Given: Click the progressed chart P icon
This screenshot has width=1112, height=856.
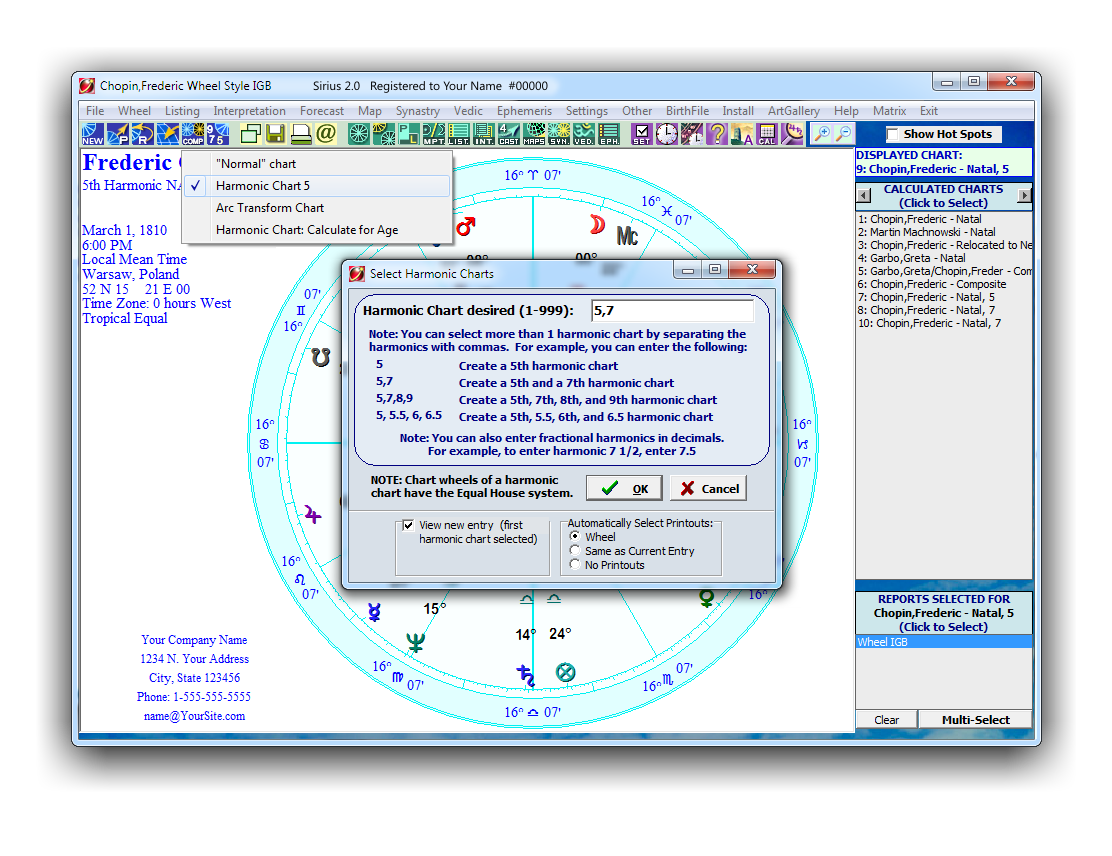Looking at the screenshot, I should click(x=118, y=134).
